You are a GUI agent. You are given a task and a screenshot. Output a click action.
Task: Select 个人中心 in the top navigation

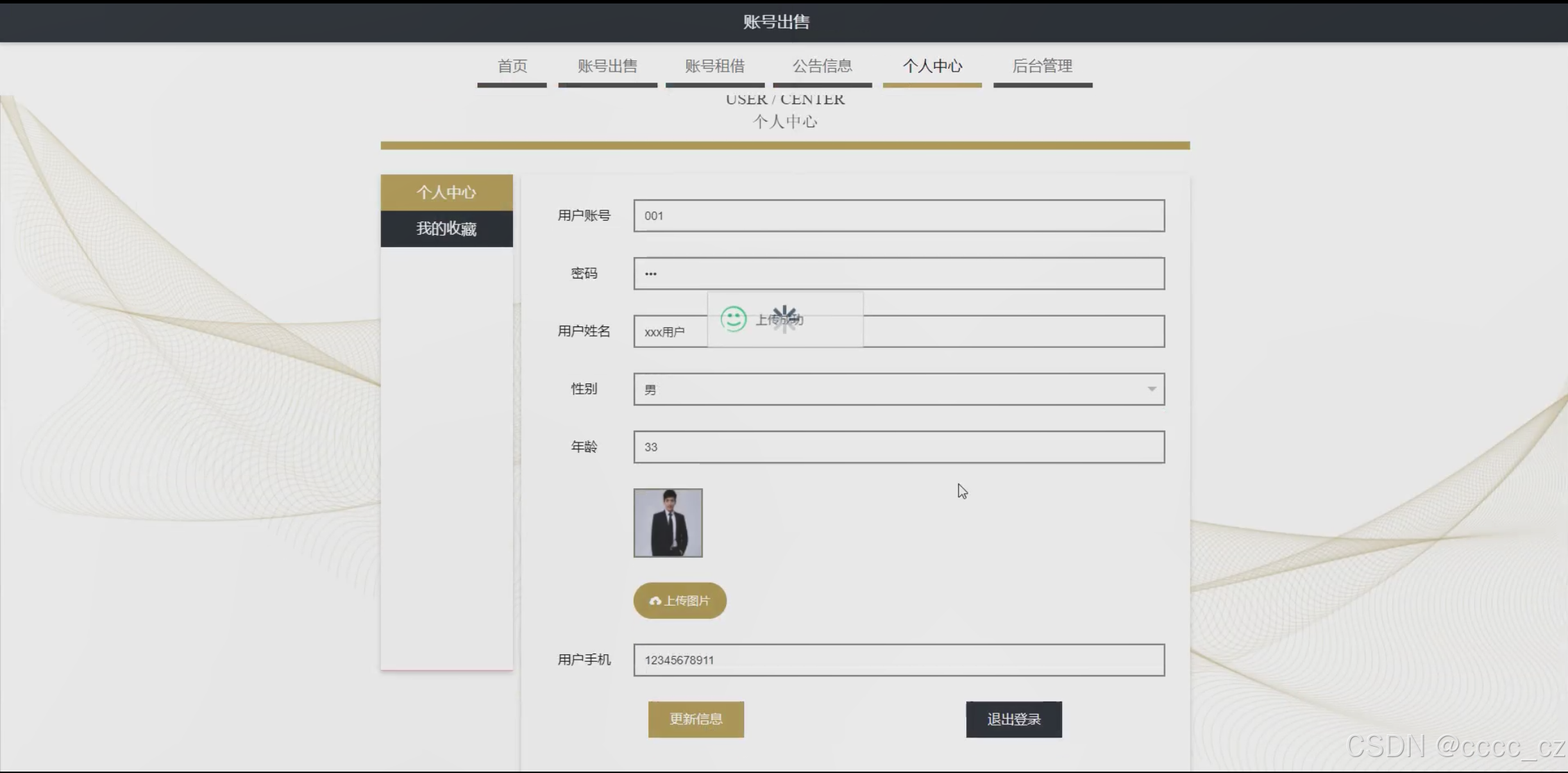(x=932, y=67)
